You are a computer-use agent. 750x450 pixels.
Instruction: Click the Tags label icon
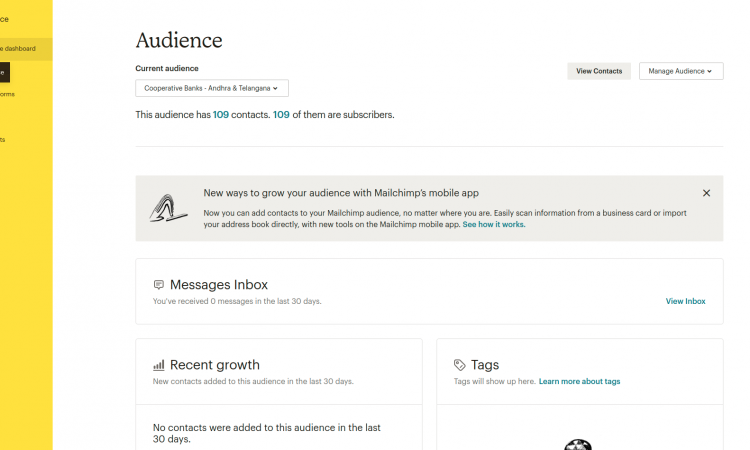click(459, 365)
